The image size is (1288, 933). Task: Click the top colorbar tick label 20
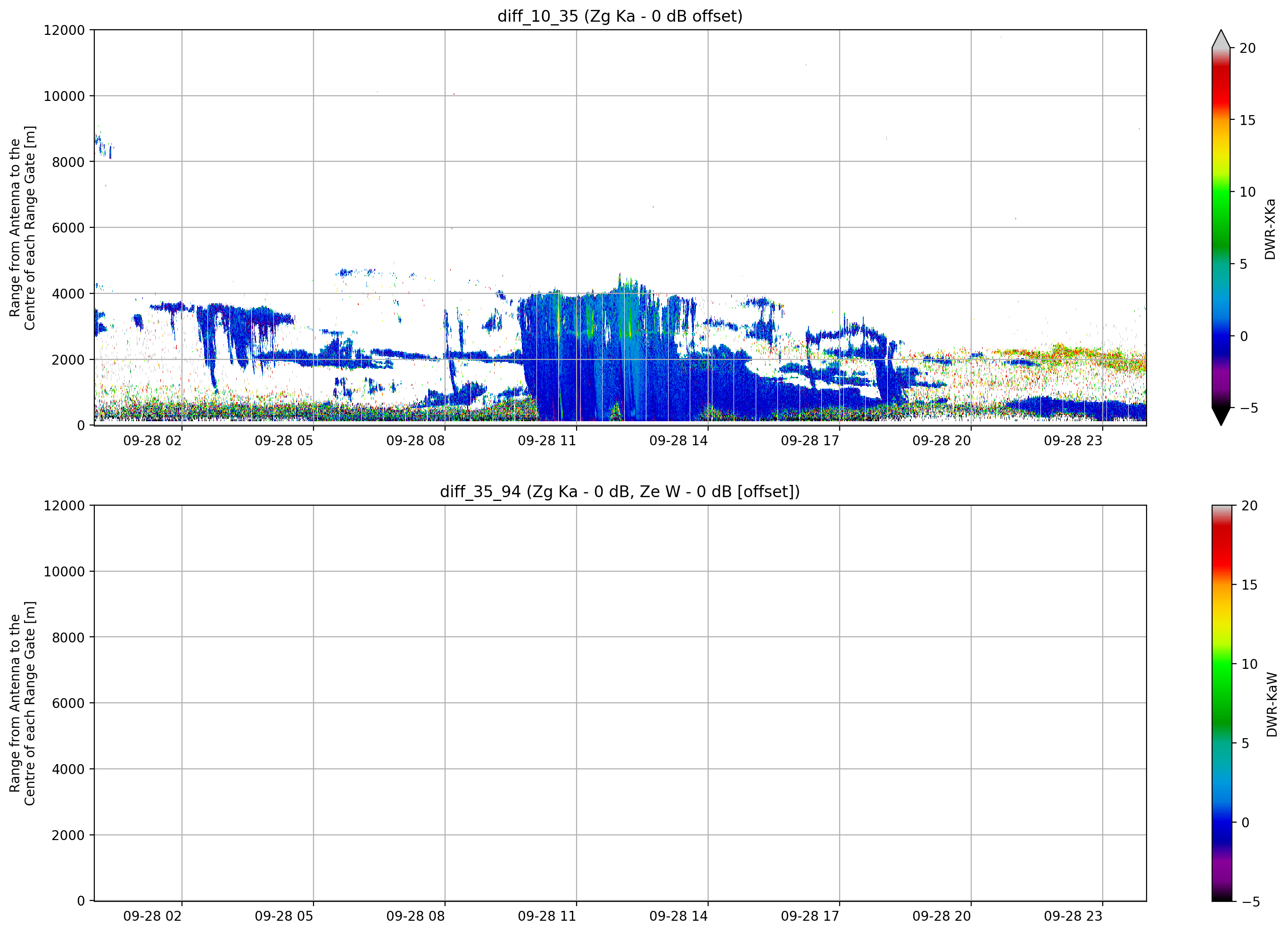tap(1247, 48)
